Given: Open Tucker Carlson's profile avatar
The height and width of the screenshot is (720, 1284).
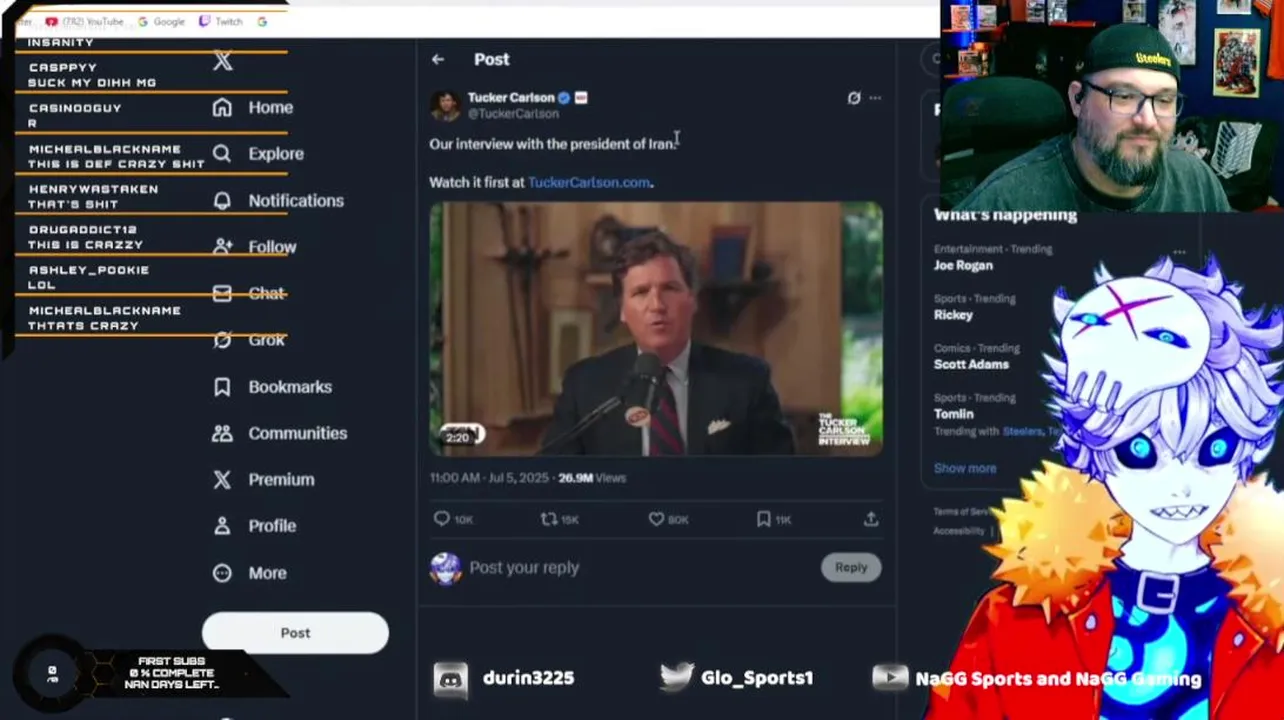Looking at the screenshot, I should pyautogui.click(x=445, y=105).
